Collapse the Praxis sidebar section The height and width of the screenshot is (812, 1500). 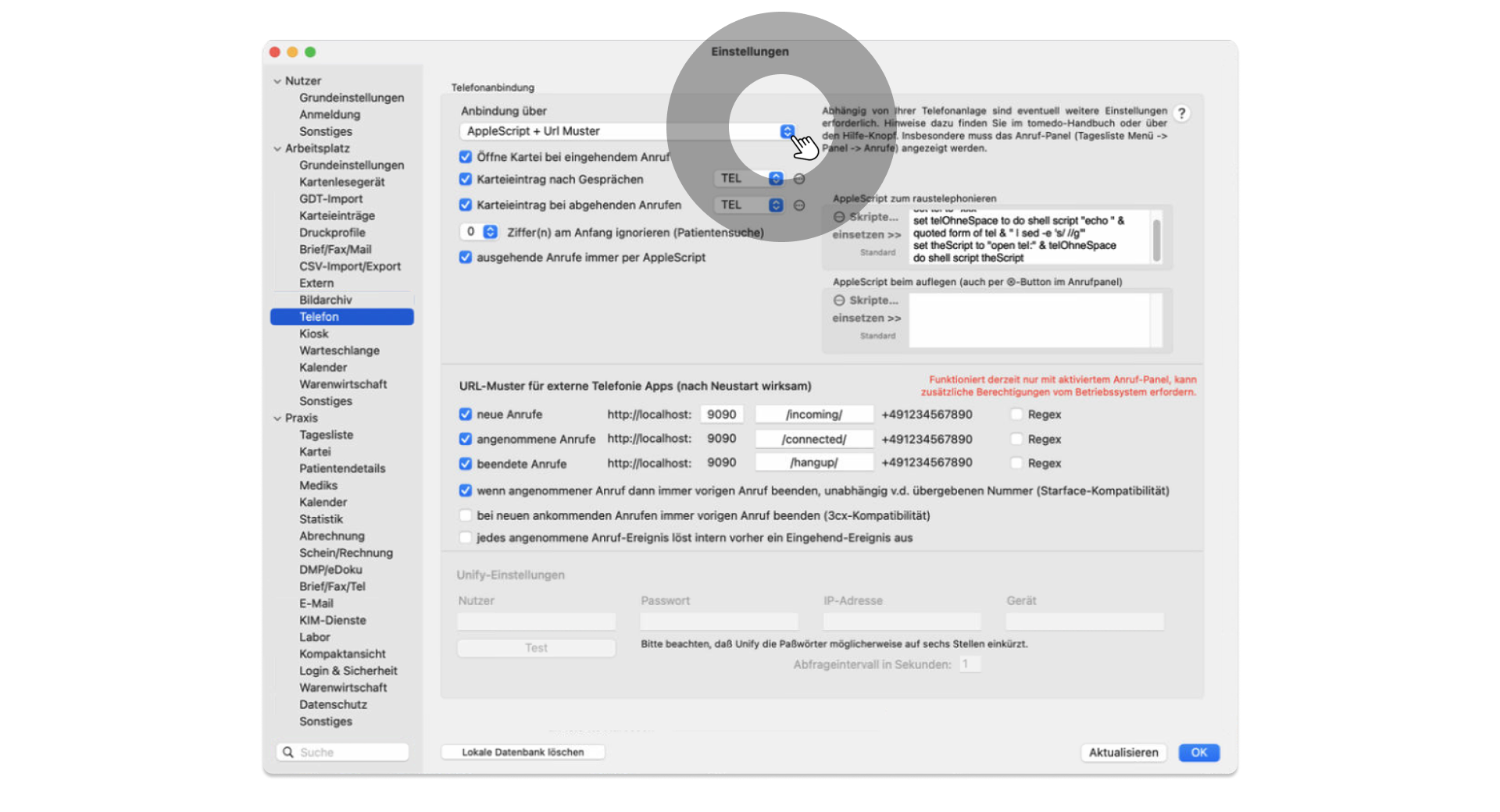pyautogui.click(x=277, y=418)
